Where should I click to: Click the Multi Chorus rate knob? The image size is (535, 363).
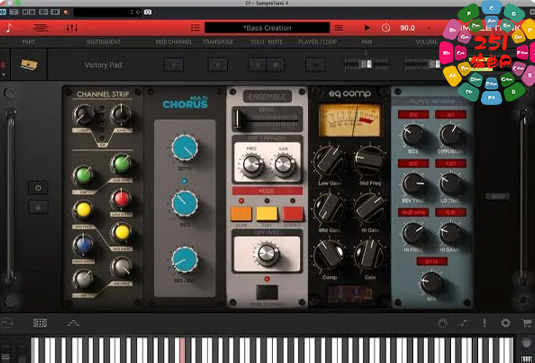(x=185, y=203)
